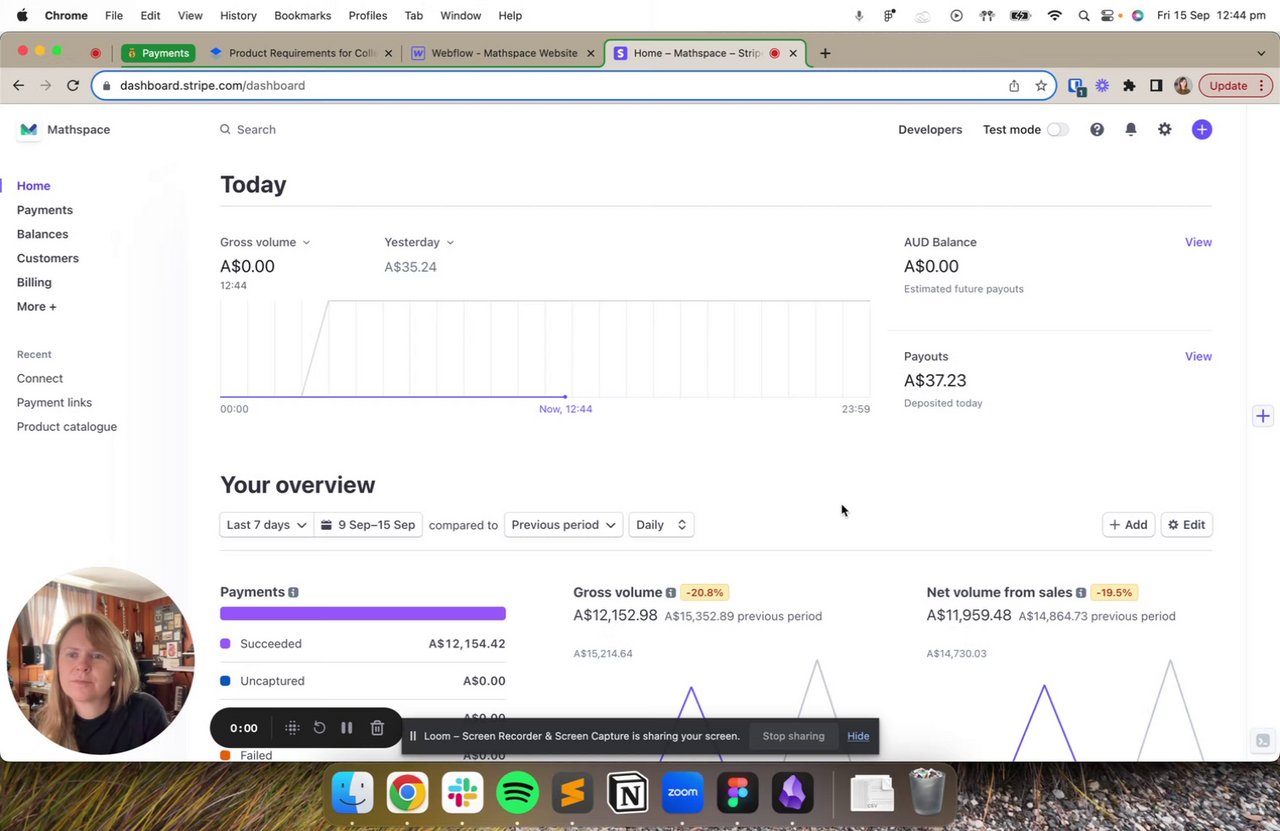Click the Payments info icon
This screenshot has height=831, width=1280.
pos(293,592)
